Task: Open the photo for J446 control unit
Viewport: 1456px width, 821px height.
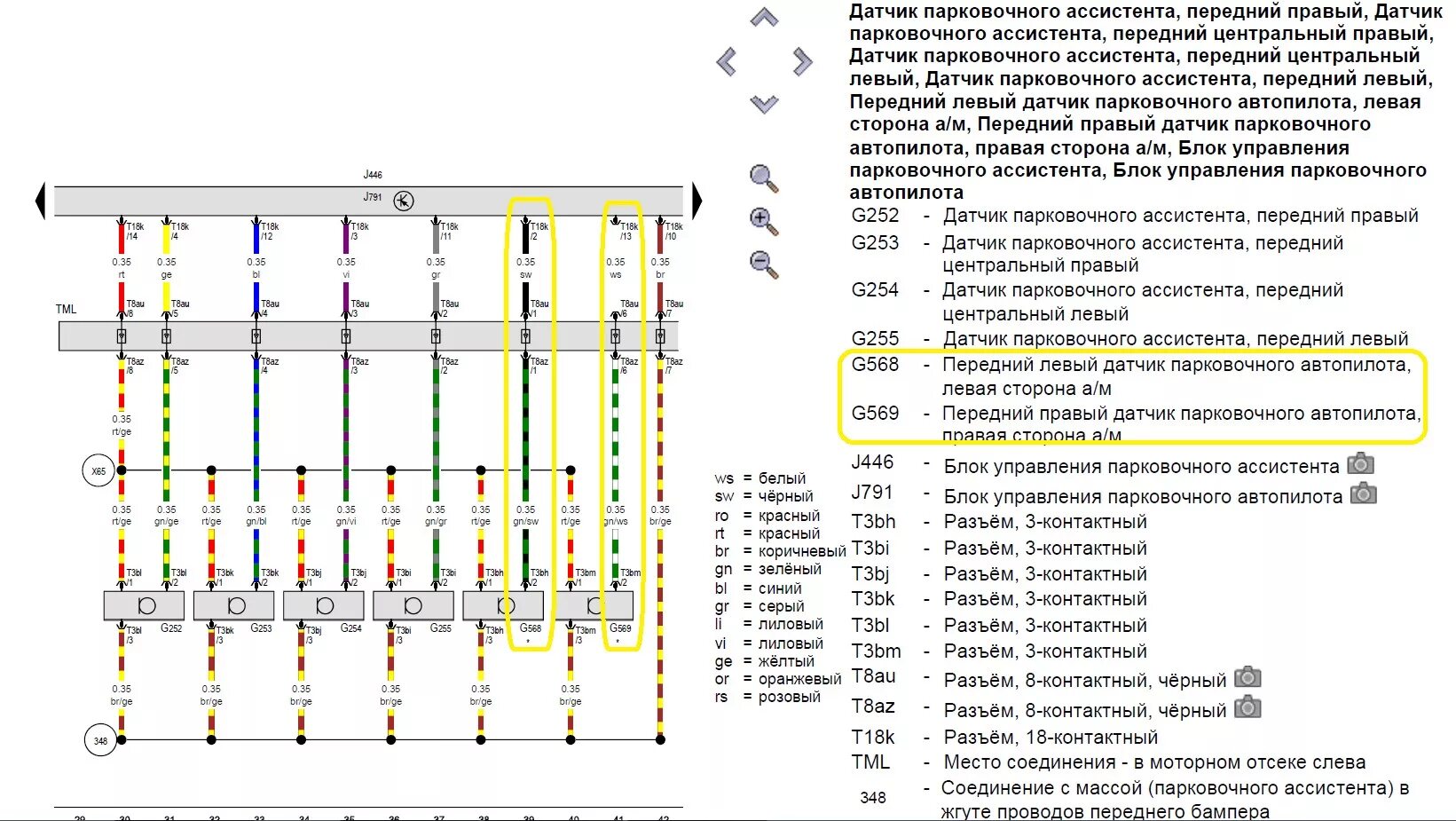Action: click(x=1360, y=464)
